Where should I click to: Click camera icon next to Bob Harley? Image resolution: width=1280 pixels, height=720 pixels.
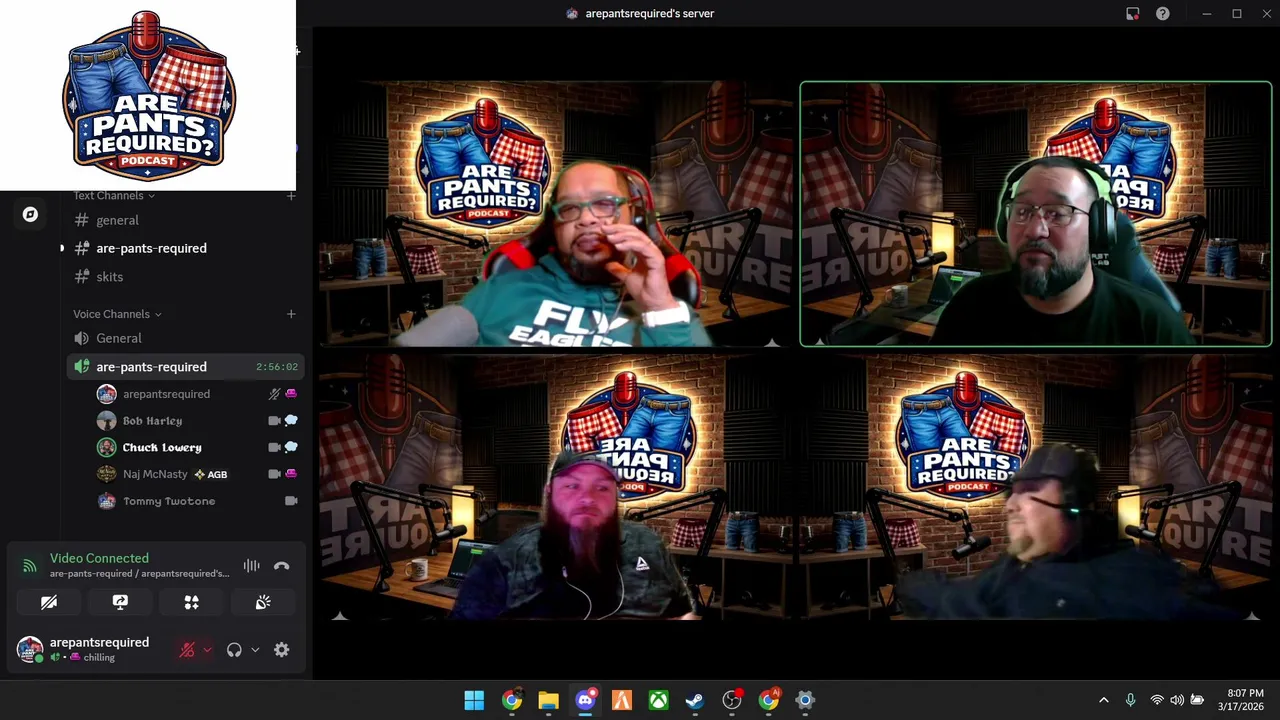[274, 421]
